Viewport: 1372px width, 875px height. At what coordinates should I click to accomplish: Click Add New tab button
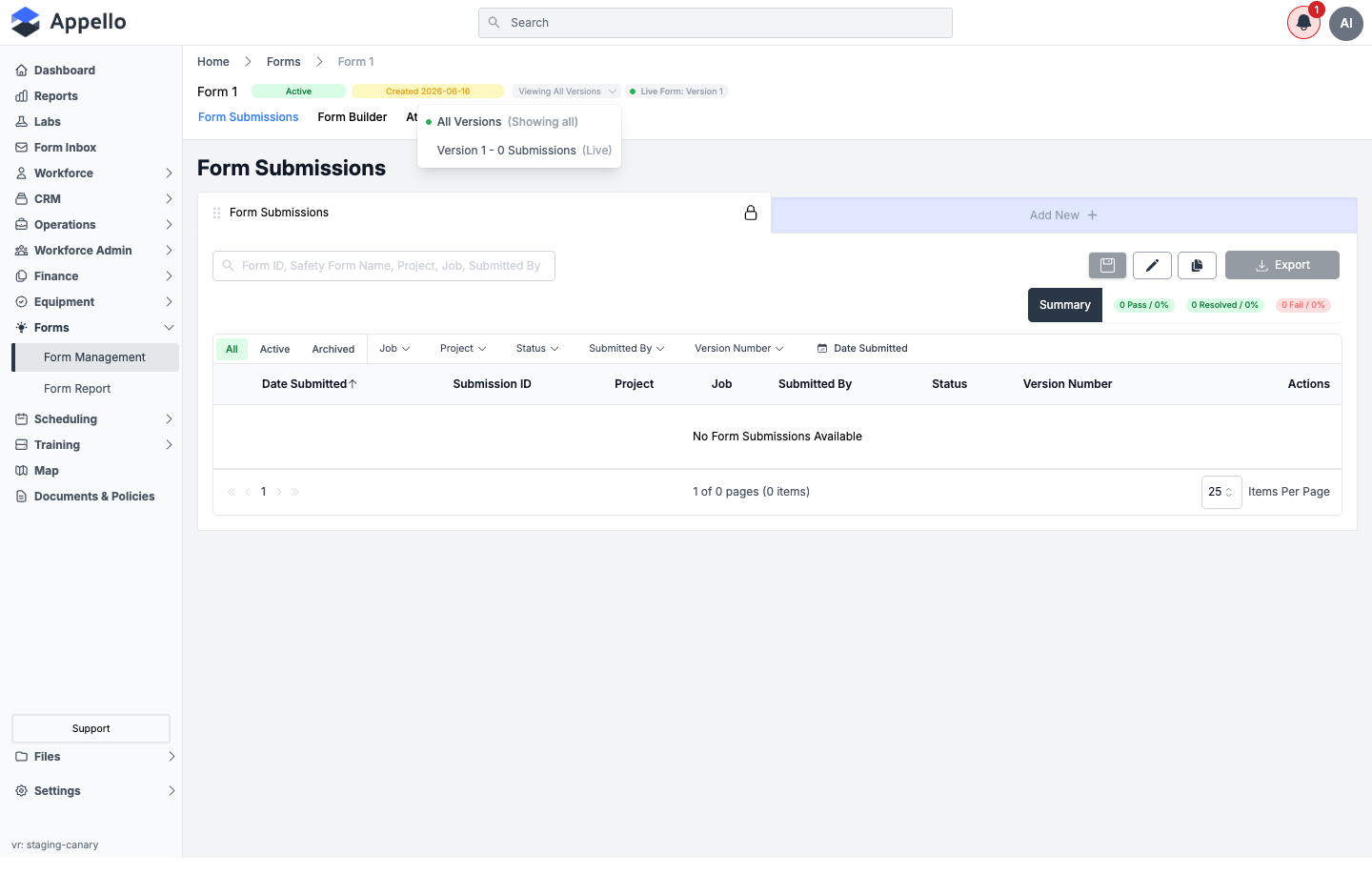[1063, 215]
